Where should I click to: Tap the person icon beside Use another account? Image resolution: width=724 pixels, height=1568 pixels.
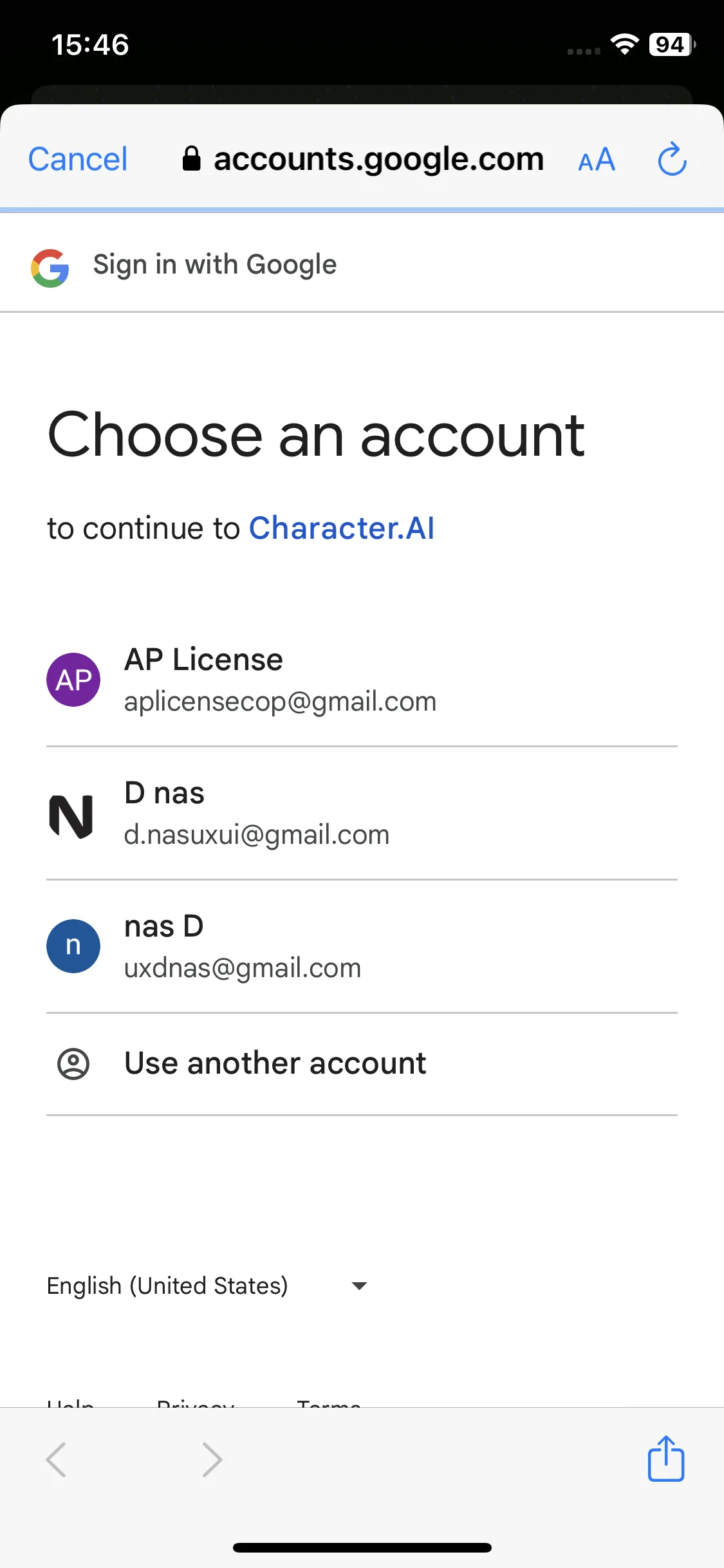(73, 1064)
